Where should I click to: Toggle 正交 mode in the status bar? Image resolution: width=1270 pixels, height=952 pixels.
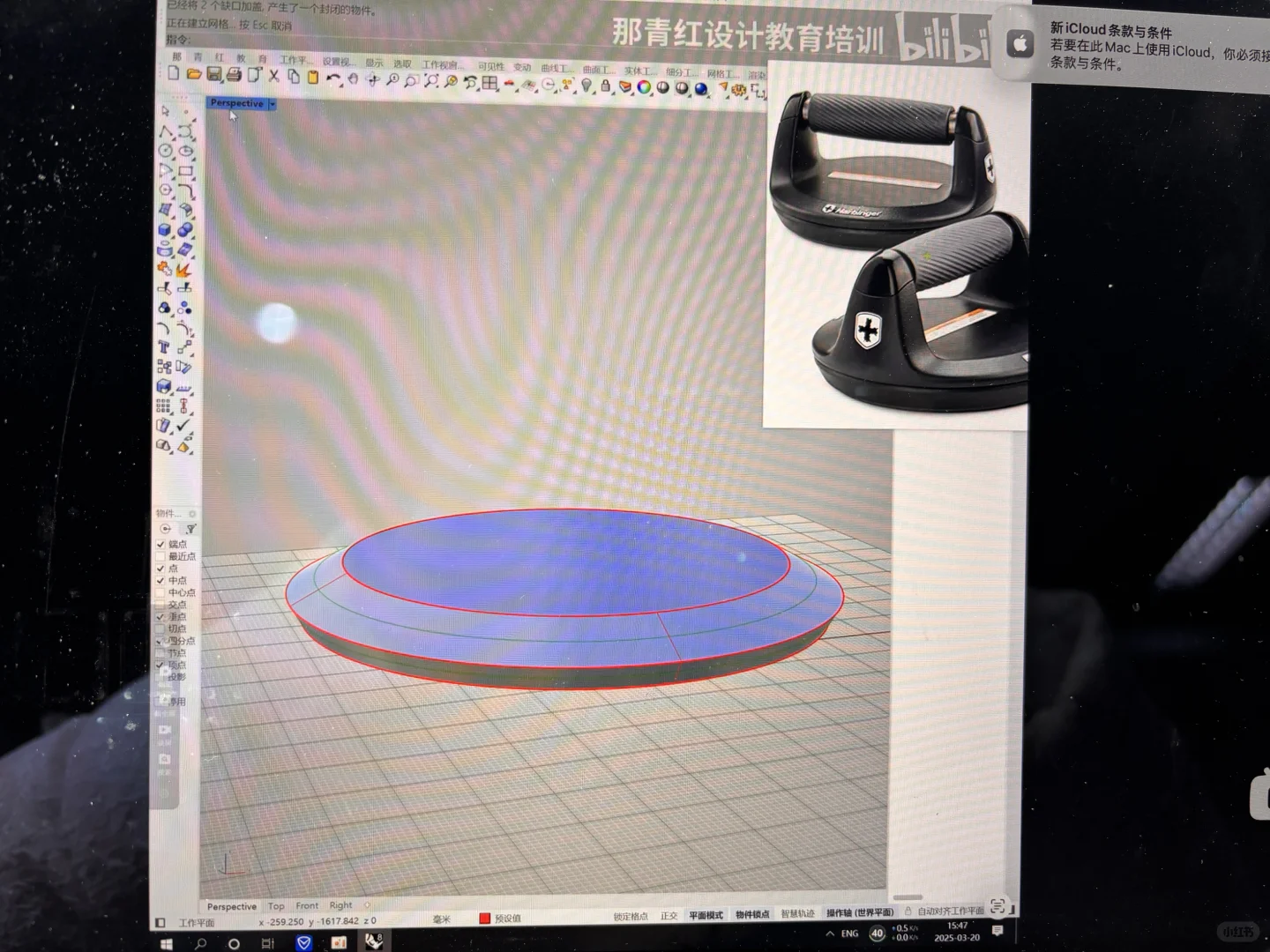[x=669, y=915]
